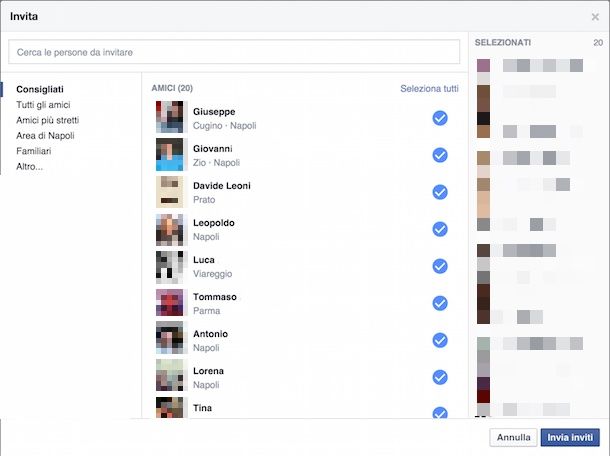Toggle Lorena's selection checkmark

(x=440, y=377)
